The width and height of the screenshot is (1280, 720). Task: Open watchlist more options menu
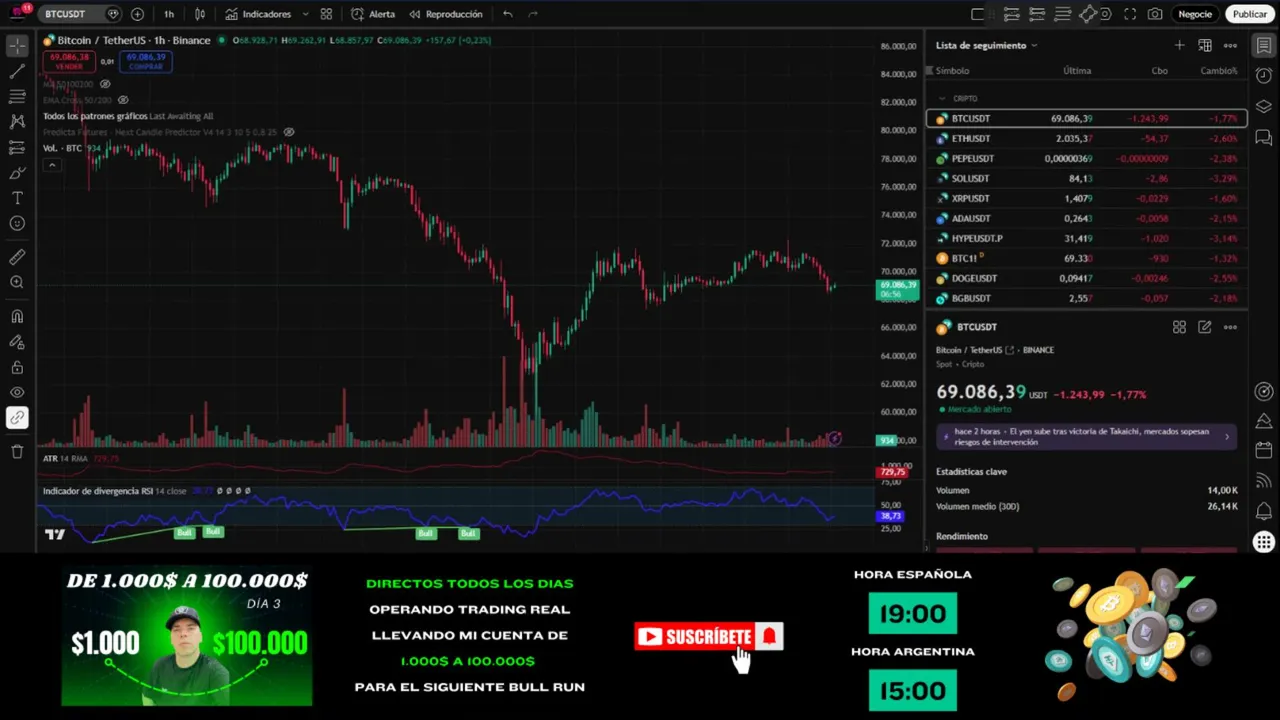[1230, 45]
